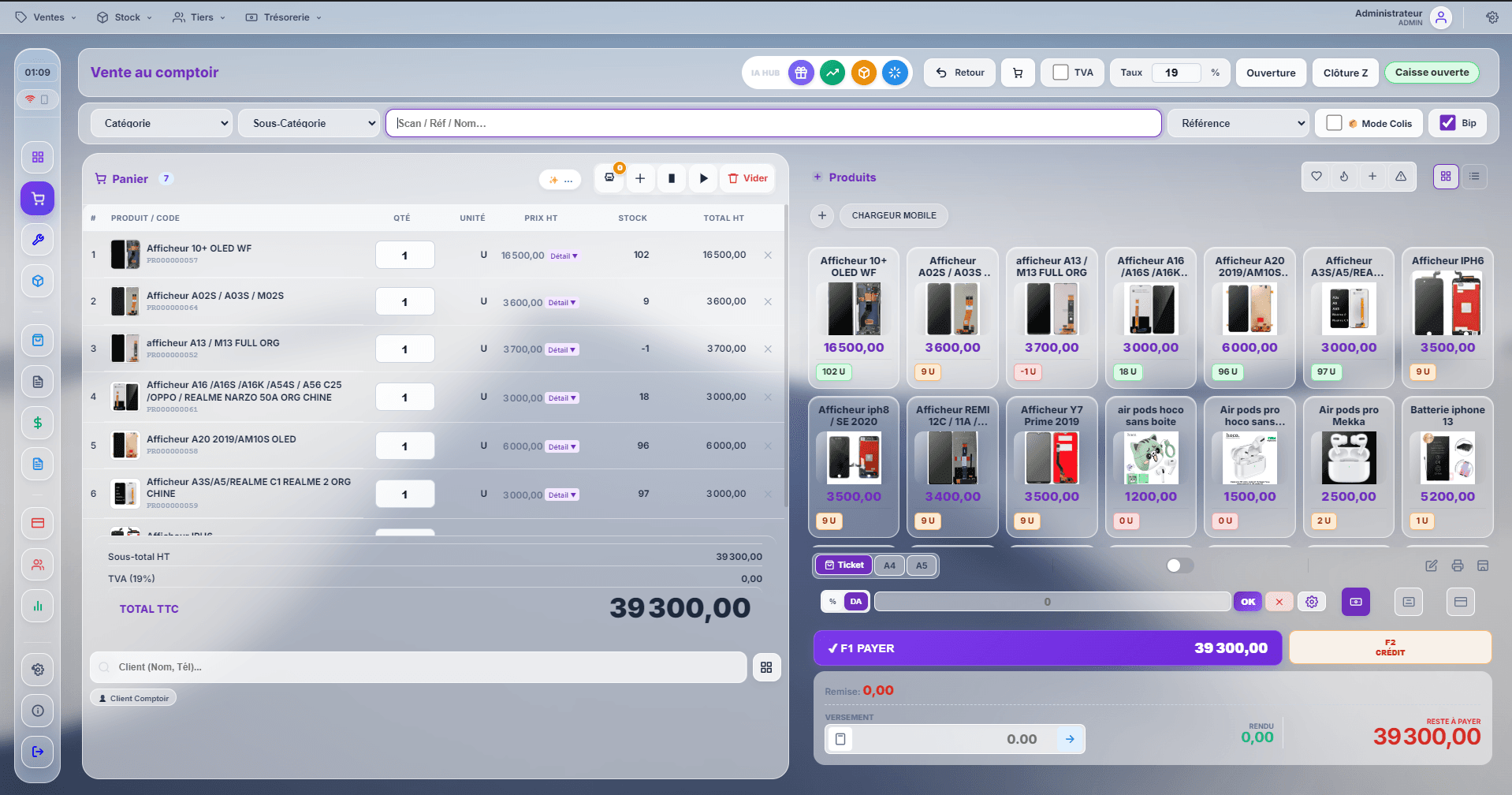Open the Stock menu

125,17
